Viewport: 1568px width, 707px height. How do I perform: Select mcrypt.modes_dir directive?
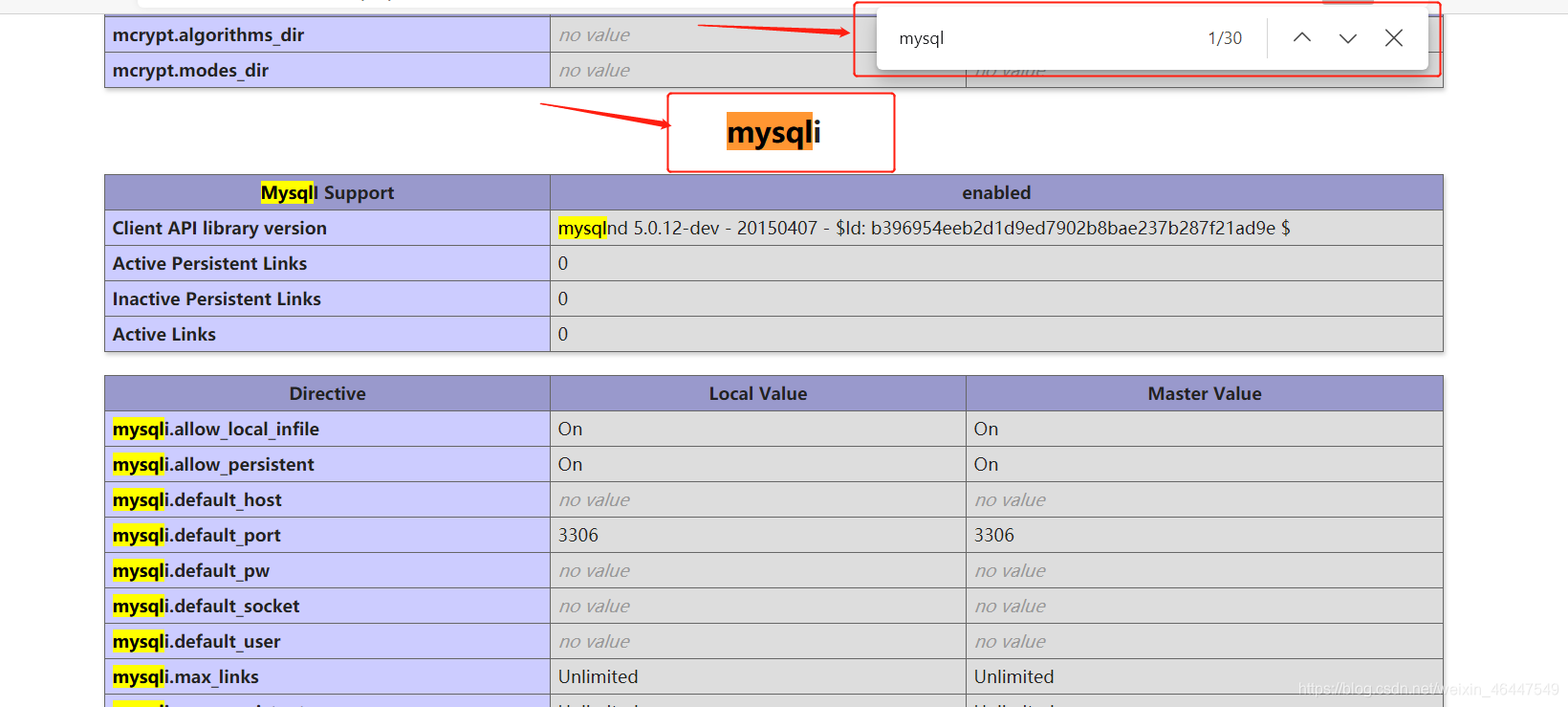(x=190, y=70)
